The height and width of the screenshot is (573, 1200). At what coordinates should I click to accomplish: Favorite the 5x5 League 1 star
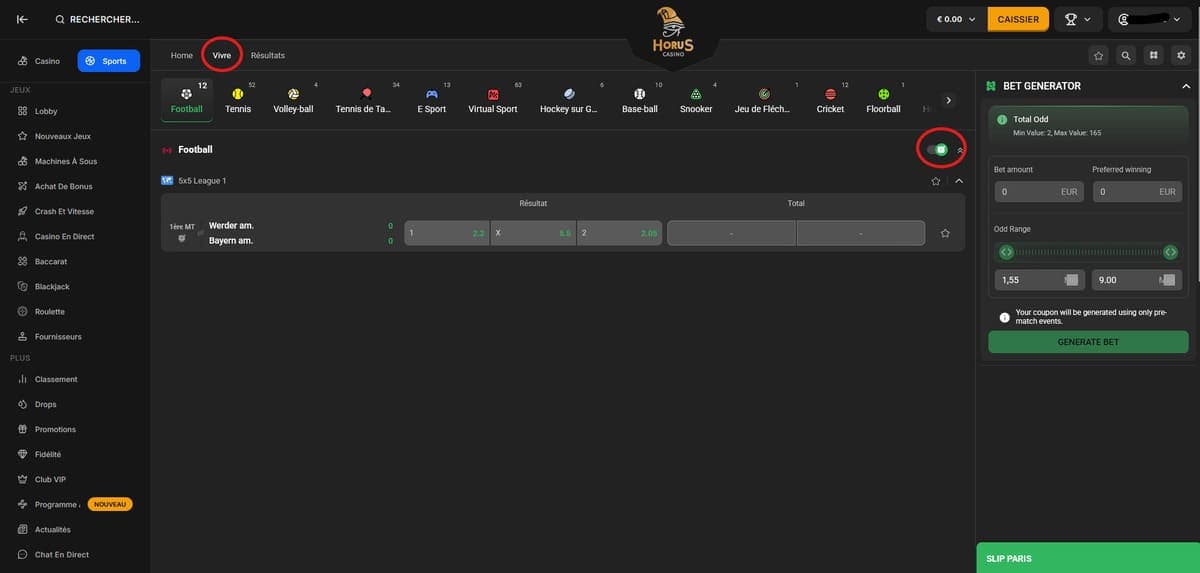tap(936, 181)
